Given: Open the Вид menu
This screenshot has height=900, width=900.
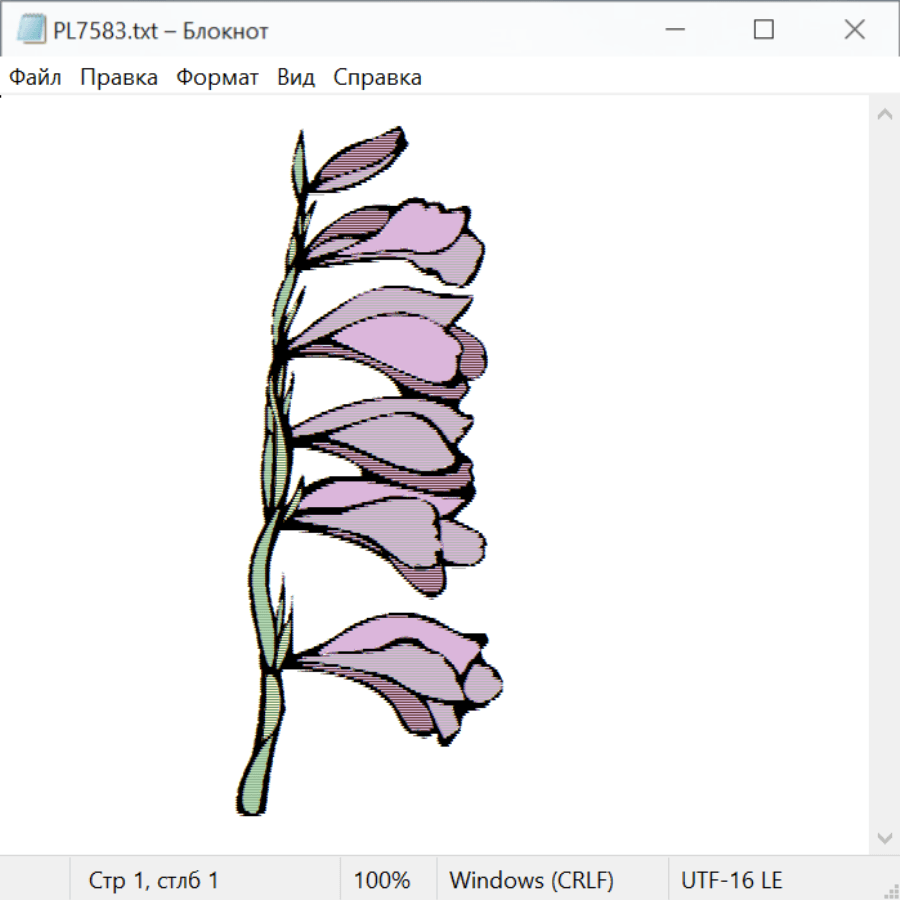Looking at the screenshot, I should [x=296, y=78].
